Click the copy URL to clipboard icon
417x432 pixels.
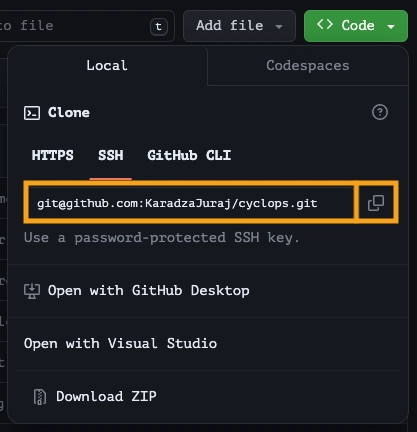376,203
